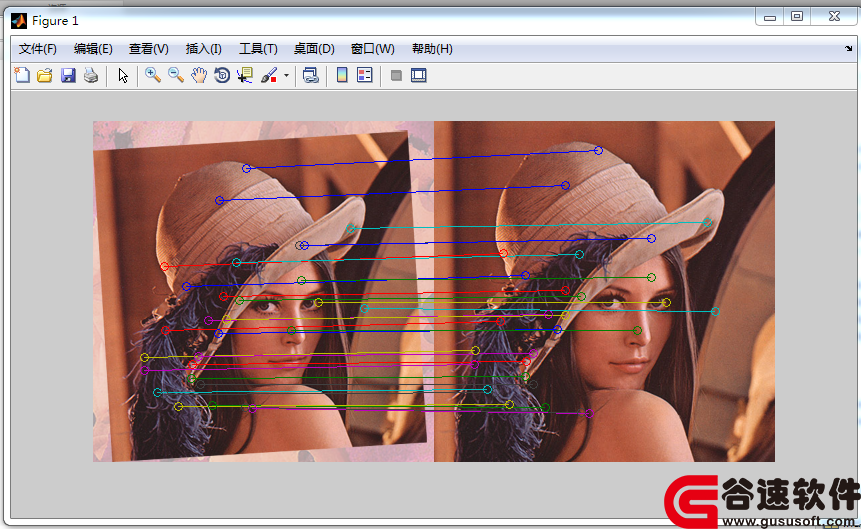Close the Figure 1 window
Image resolution: width=861 pixels, height=529 pixels.
(x=834, y=17)
